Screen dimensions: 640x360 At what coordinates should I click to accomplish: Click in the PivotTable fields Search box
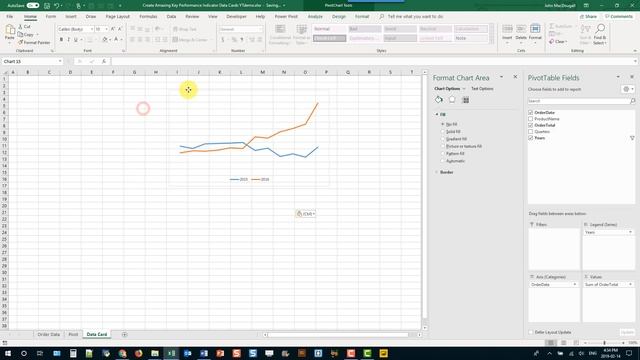[x=581, y=101]
